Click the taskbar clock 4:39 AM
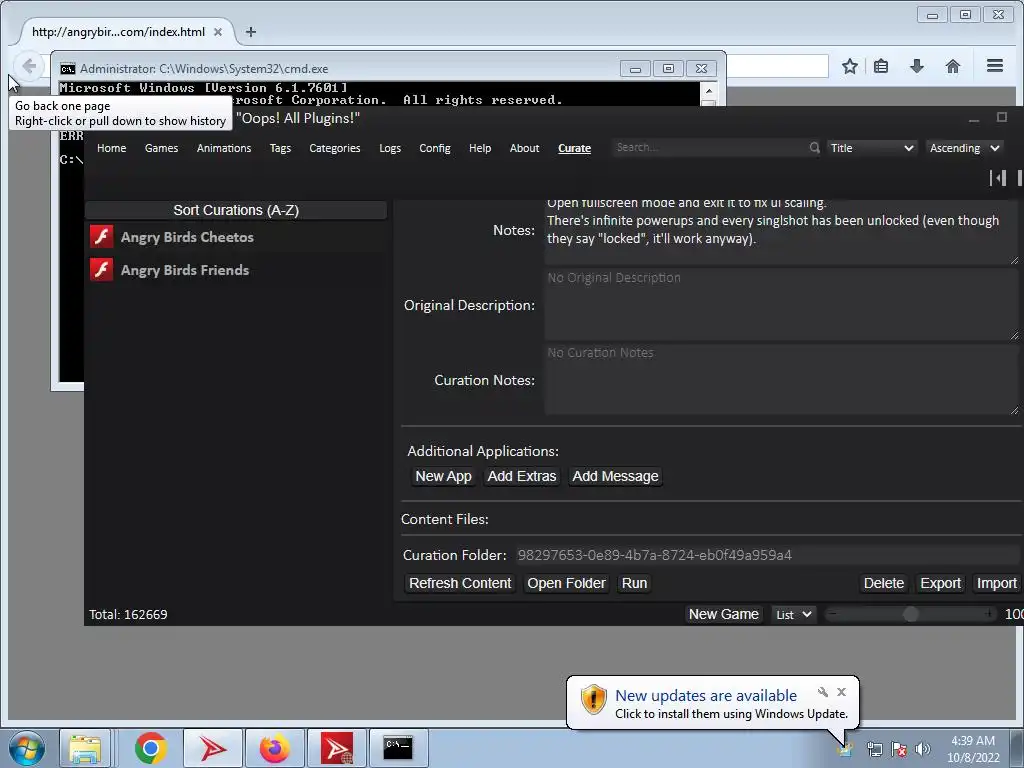The width and height of the screenshot is (1024, 768). pos(972,741)
